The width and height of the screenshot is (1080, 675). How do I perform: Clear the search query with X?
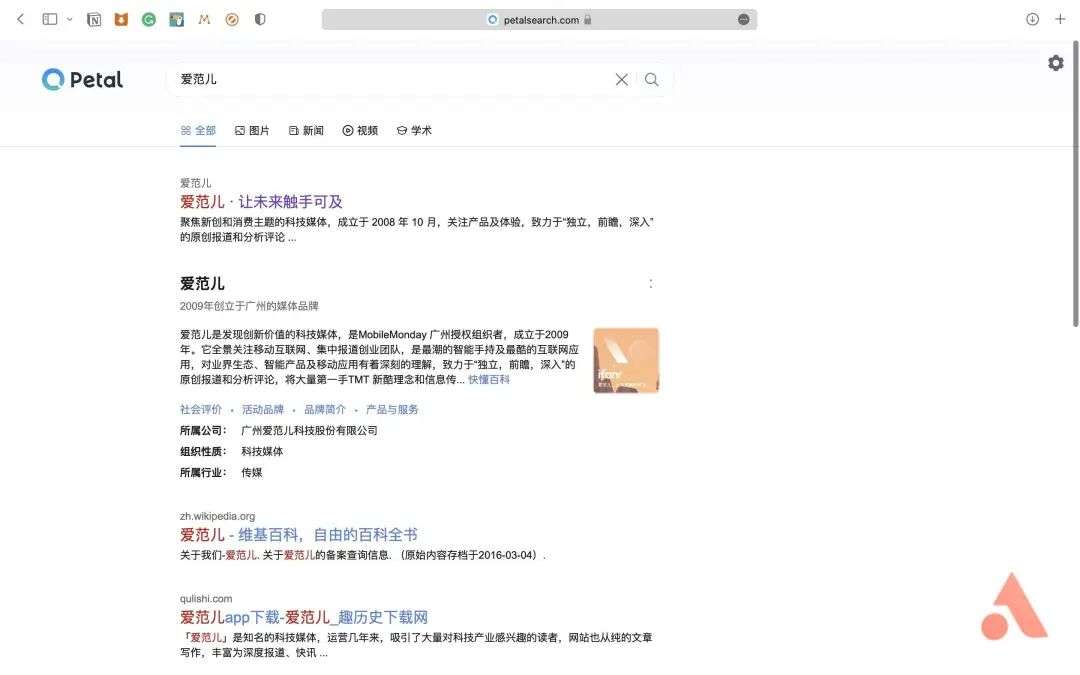pos(621,79)
